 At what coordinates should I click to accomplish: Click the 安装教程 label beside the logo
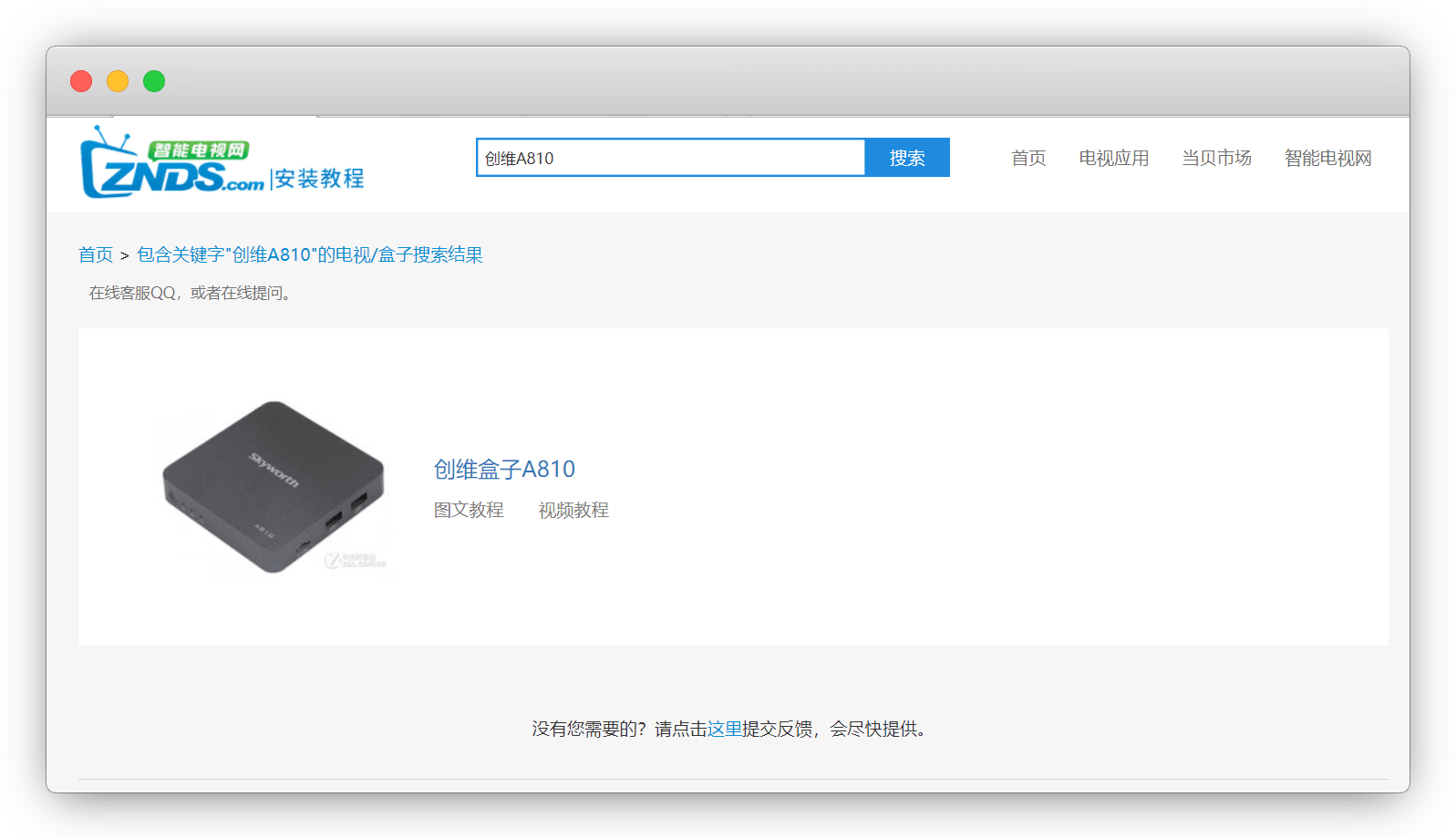point(319,179)
